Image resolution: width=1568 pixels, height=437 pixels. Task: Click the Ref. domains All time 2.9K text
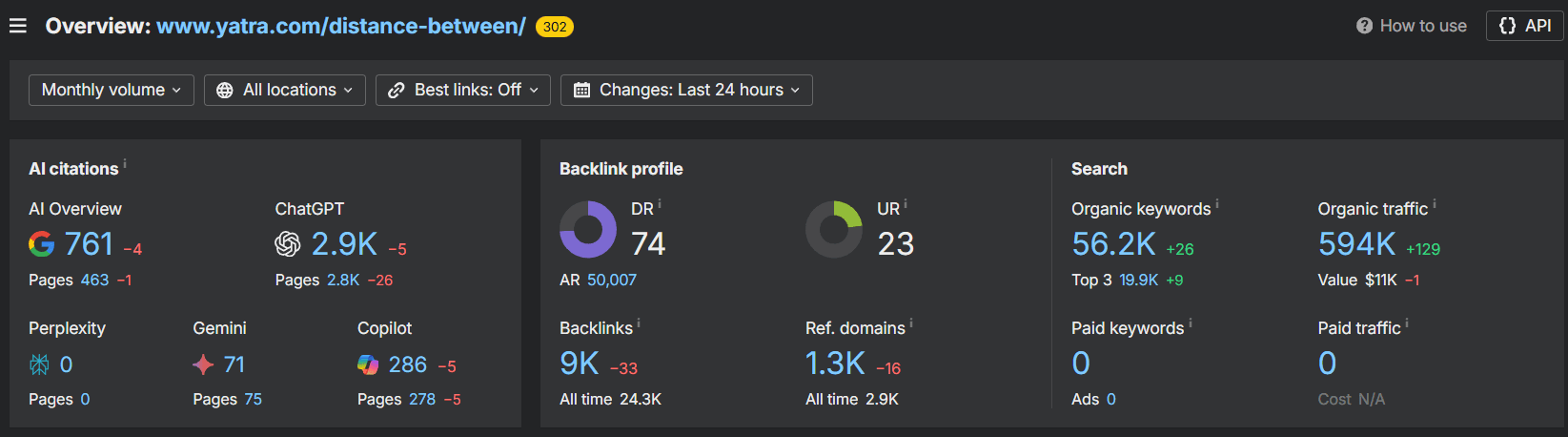pyautogui.click(x=852, y=399)
